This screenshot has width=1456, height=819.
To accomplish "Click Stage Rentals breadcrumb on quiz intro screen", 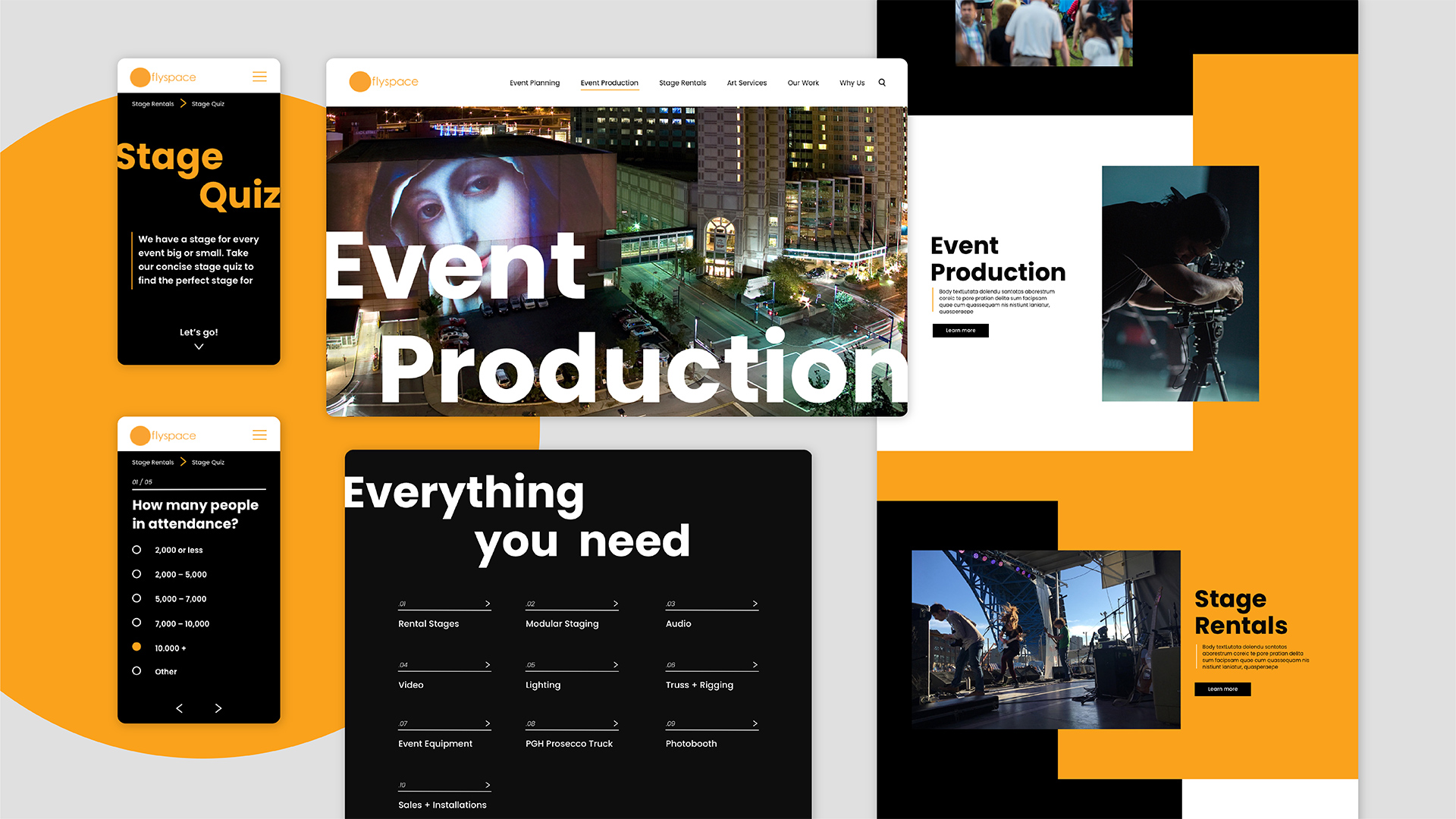I will pyautogui.click(x=153, y=104).
